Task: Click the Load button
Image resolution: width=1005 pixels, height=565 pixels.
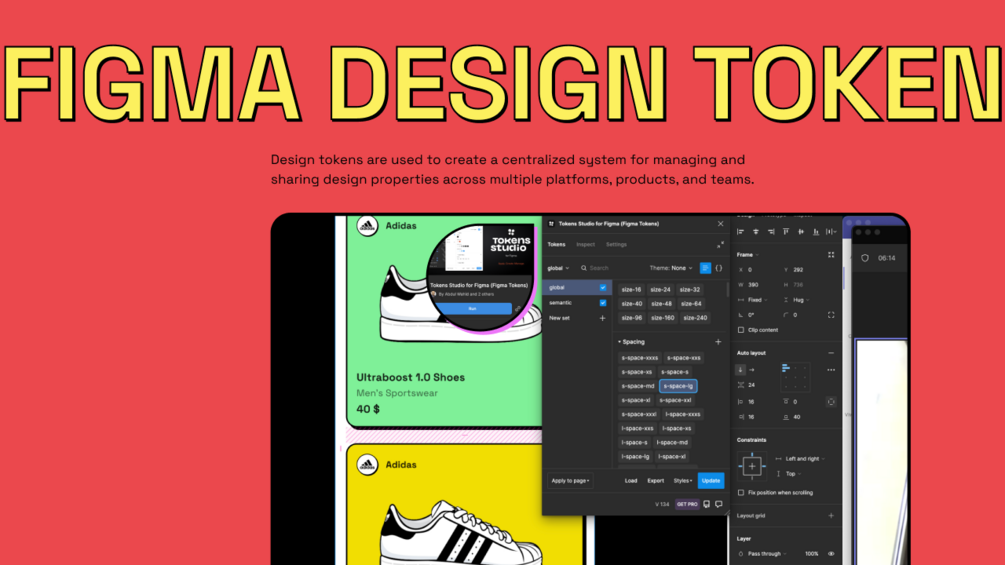Action: pyautogui.click(x=631, y=481)
